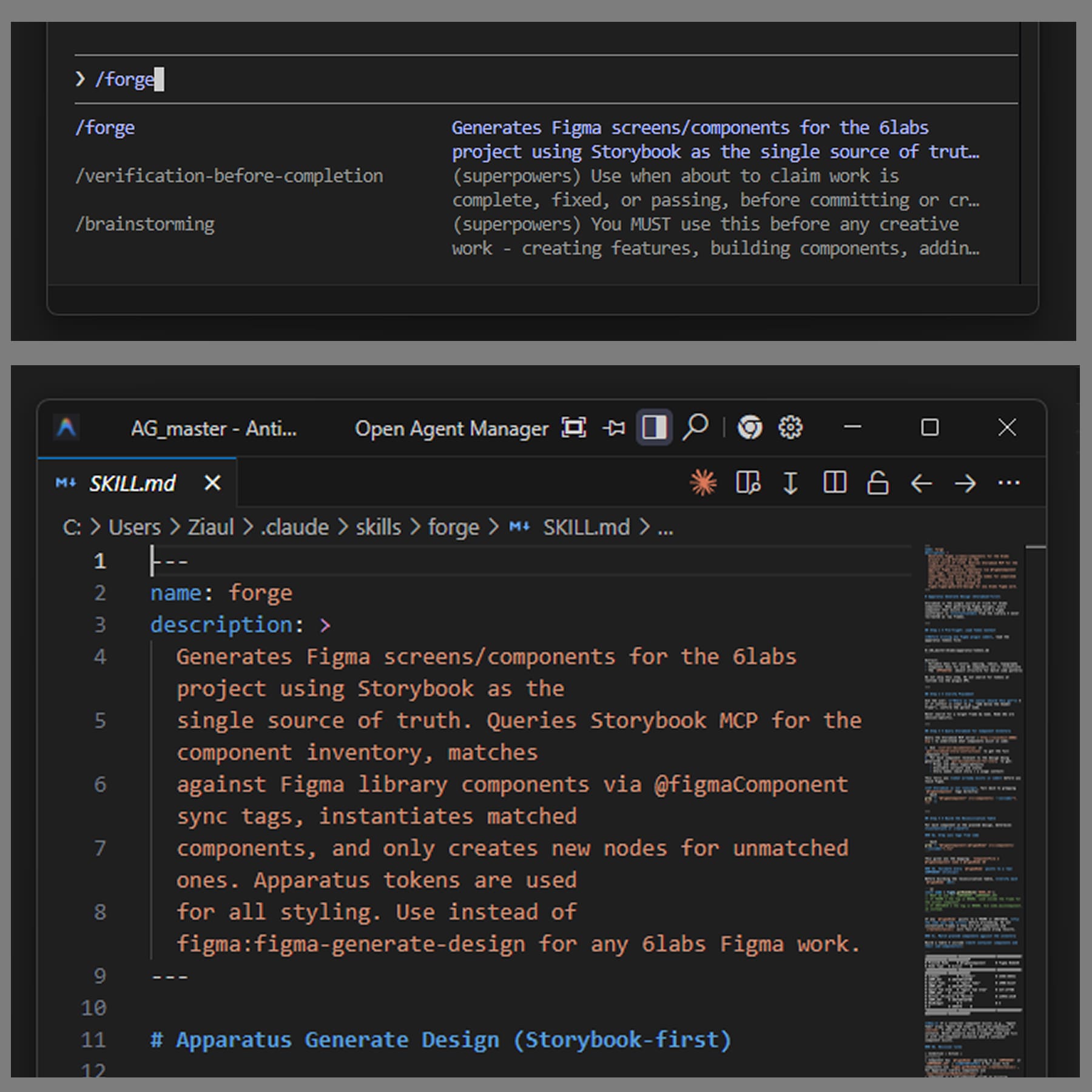Click AG_master window title
This screenshot has width=1092, height=1092.
214,429
